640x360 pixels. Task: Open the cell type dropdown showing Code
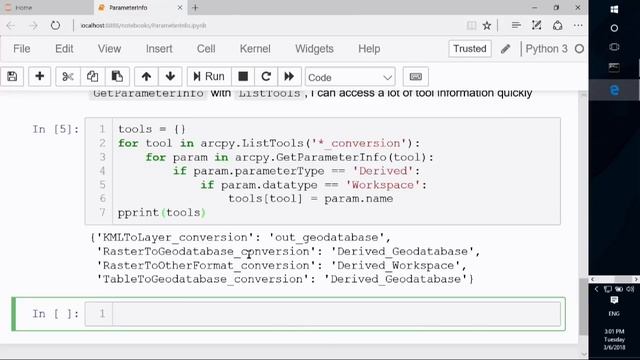(350, 77)
